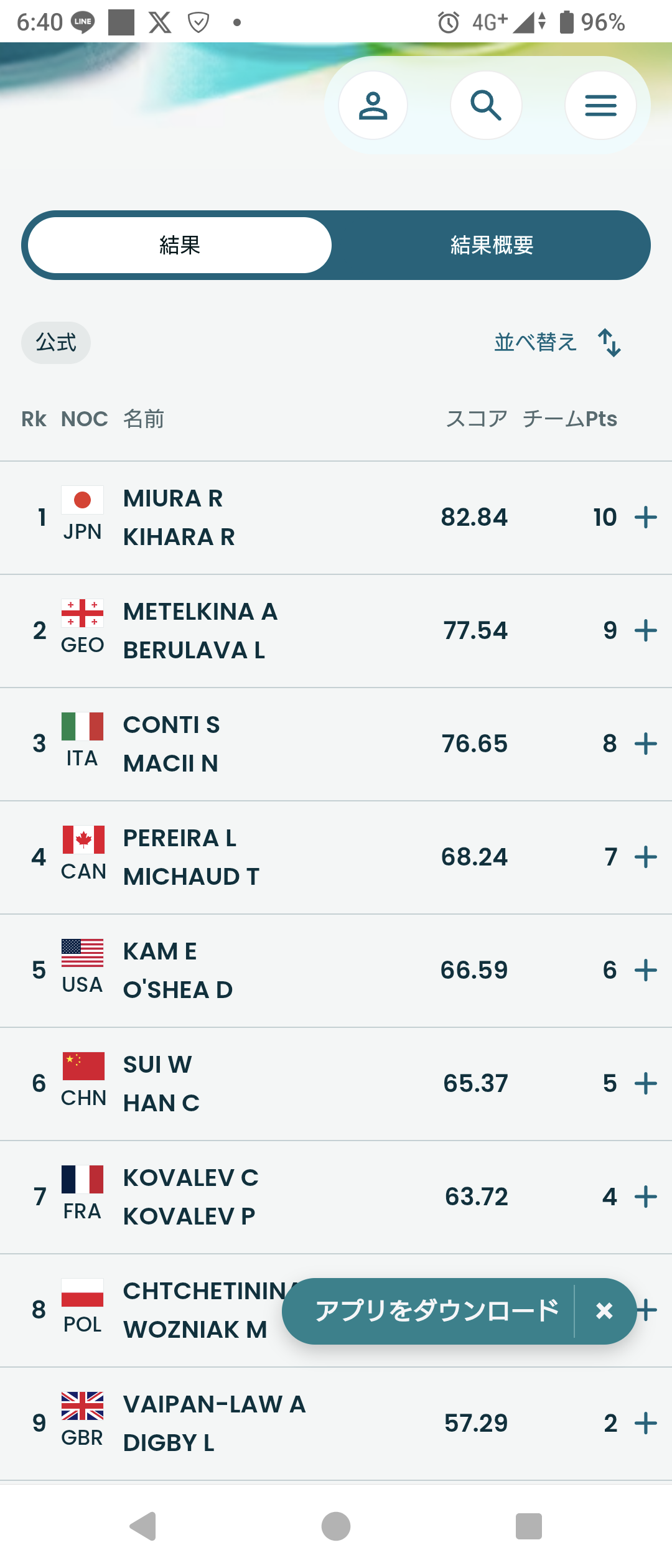The image size is (672, 1568).
Task: Expand Japan's Miura/Kihara row details
Action: click(646, 517)
